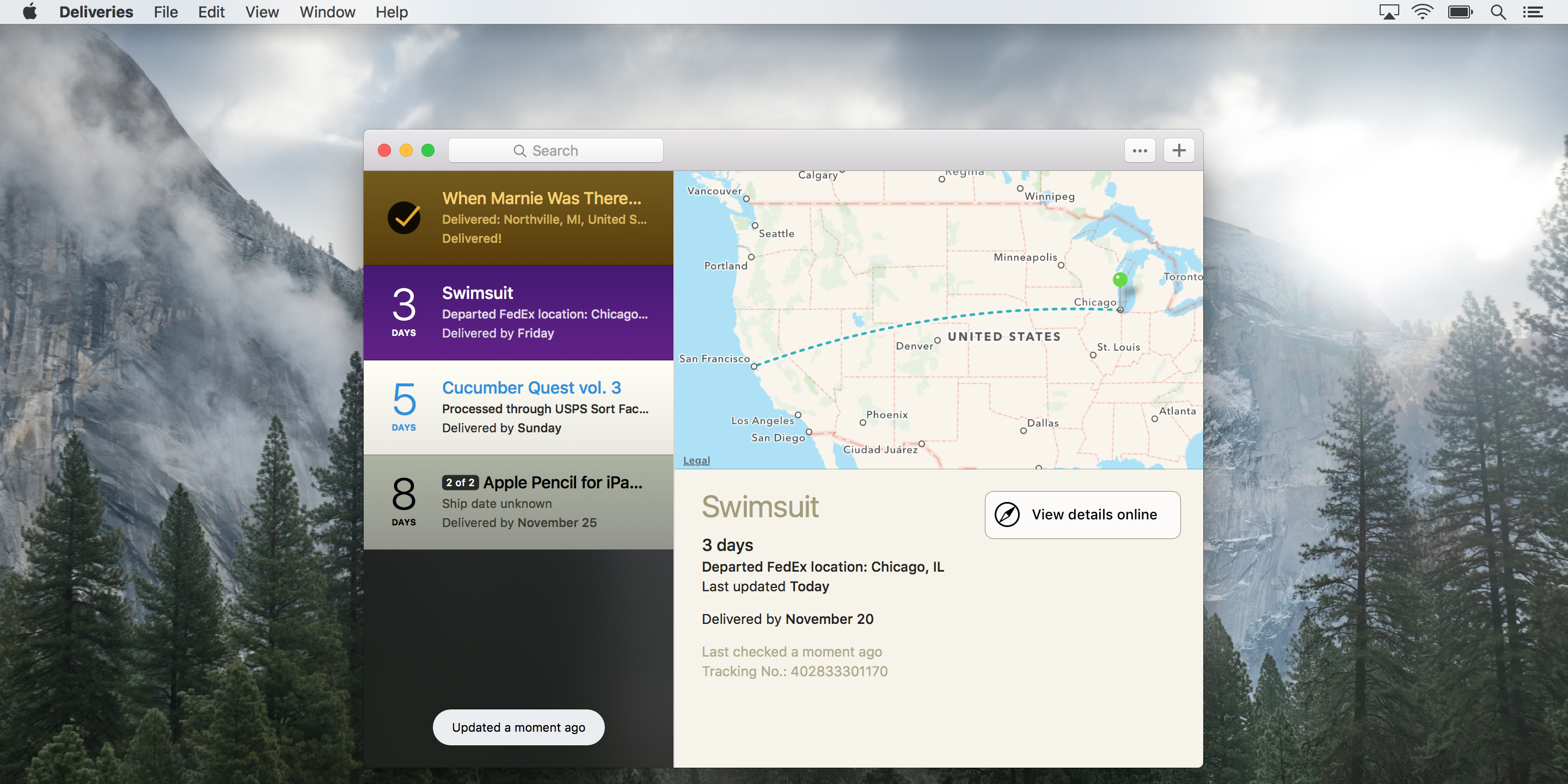Image resolution: width=1568 pixels, height=784 pixels.
Task: Click the Seattle city marker
Action: [x=755, y=225]
